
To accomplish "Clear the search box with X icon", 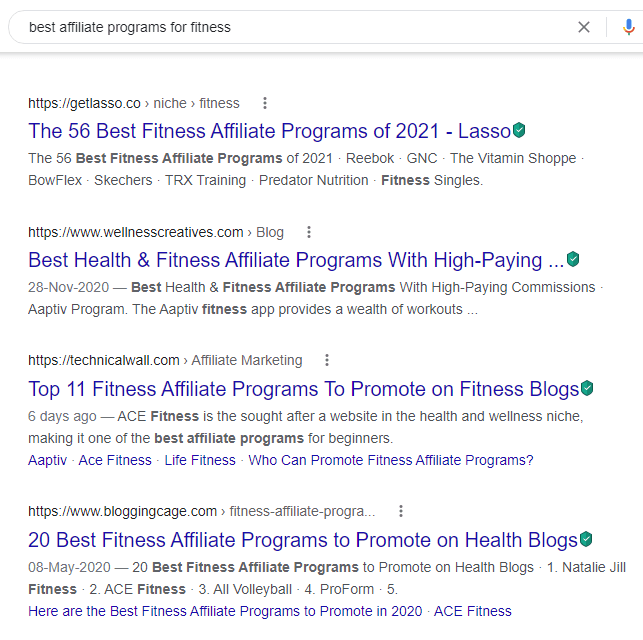I will click(x=584, y=27).
